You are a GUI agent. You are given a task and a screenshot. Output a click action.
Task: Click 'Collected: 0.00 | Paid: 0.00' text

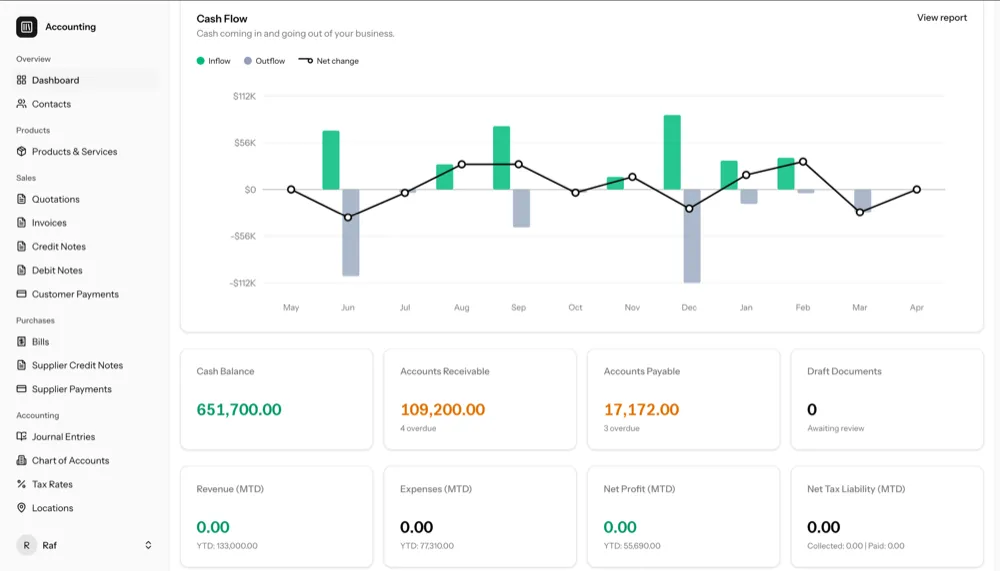pyautogui.click(x=855, y=546)
